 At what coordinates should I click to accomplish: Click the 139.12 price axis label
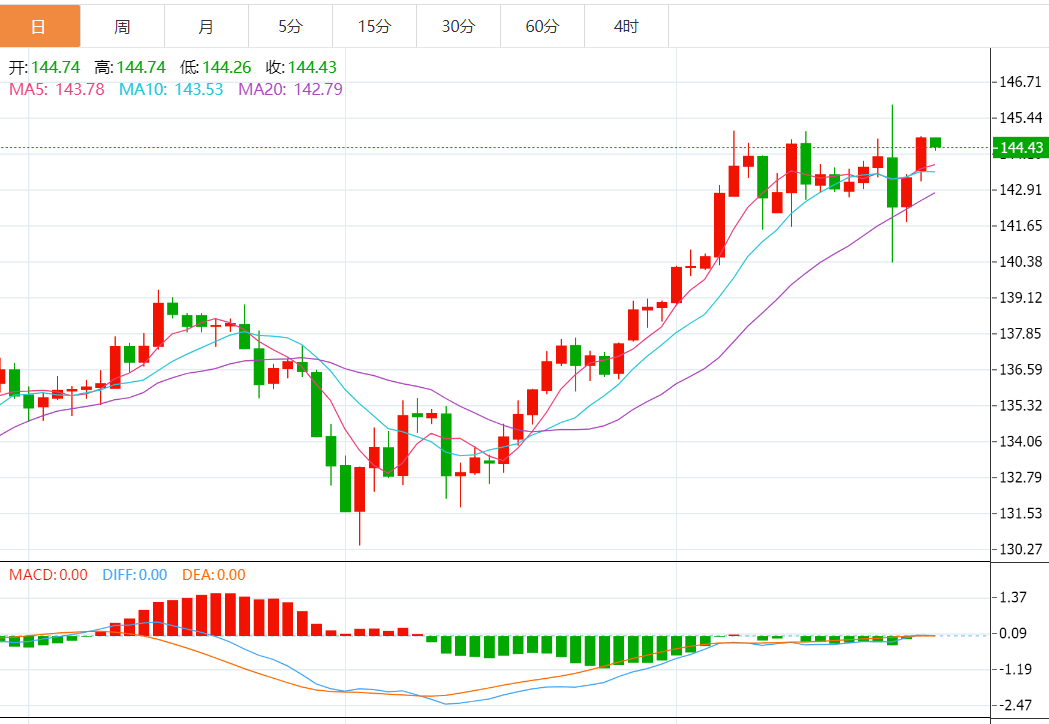point(1020,298)
